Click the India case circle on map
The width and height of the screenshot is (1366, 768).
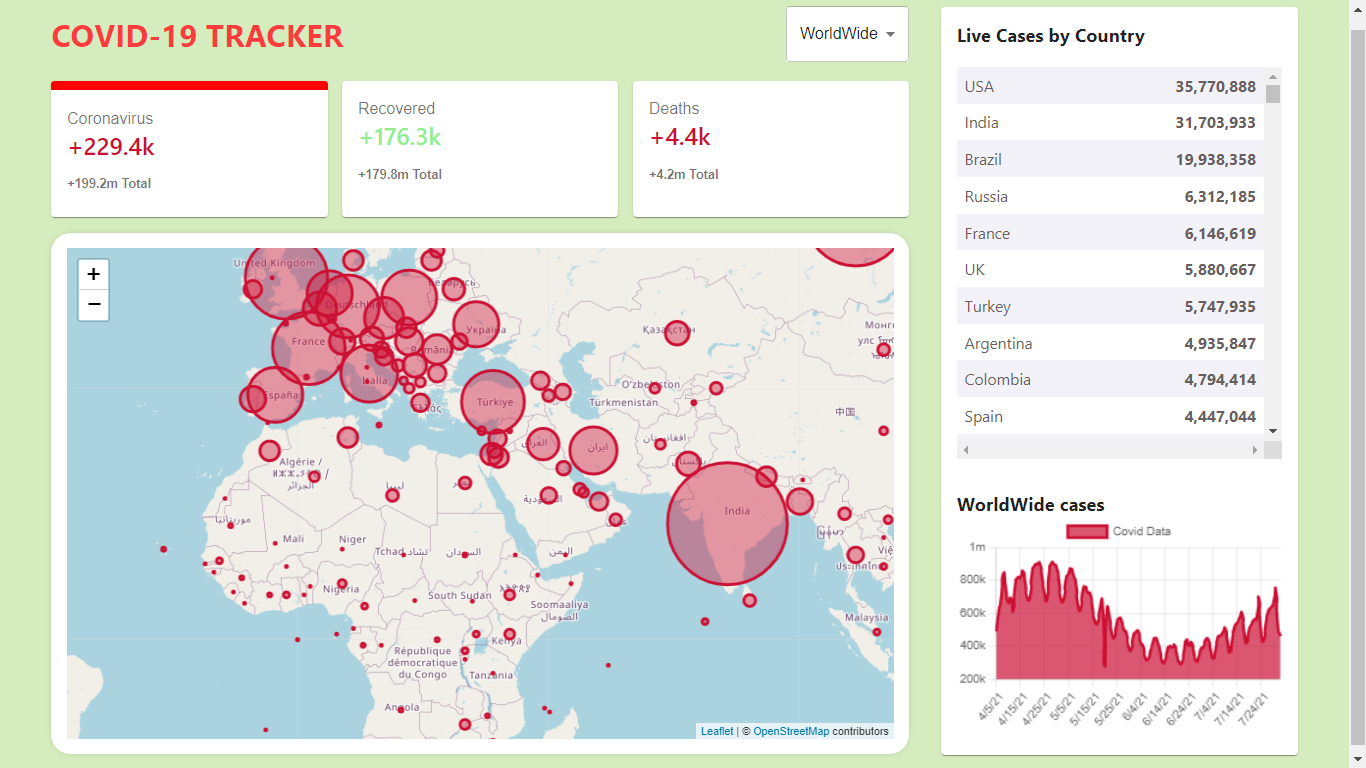(728, 523)
